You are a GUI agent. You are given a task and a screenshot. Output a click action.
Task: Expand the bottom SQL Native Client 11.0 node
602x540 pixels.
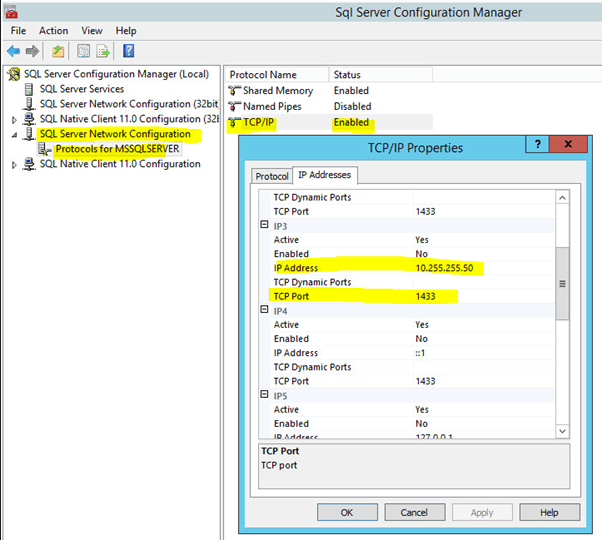pyautogui.click(x=14, y=164)
